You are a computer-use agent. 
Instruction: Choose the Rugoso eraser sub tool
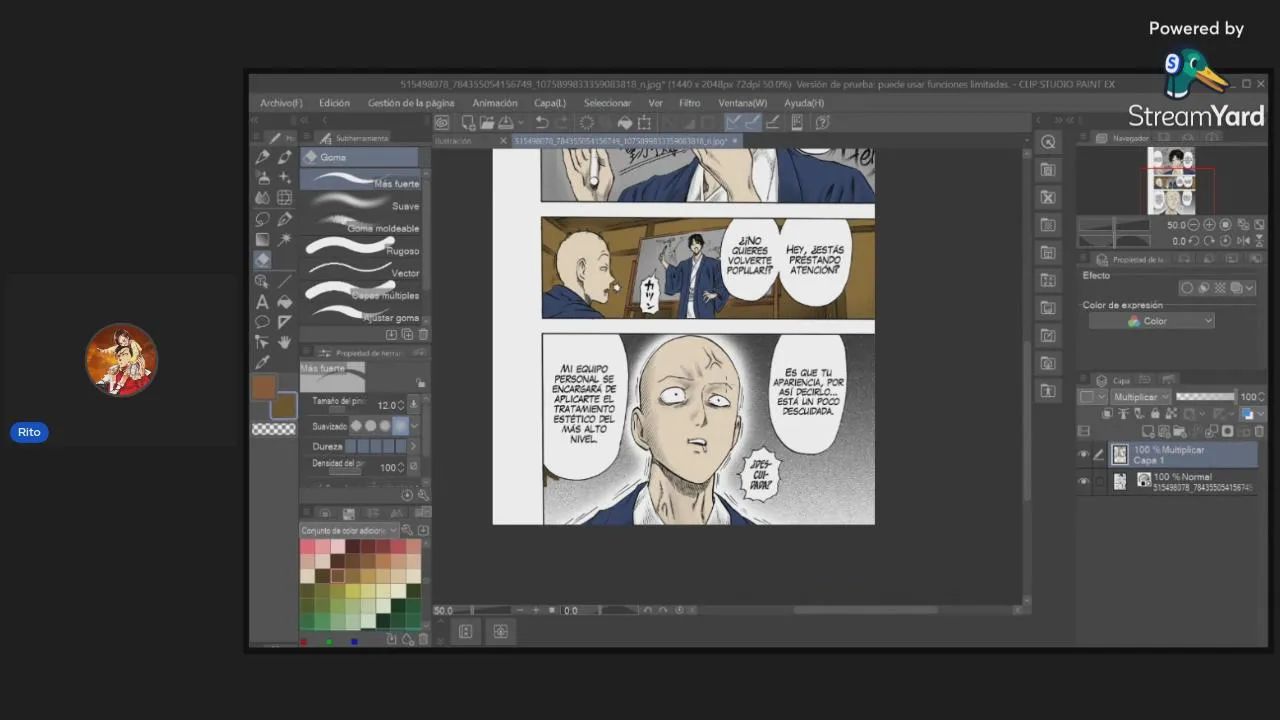coord(361,248)
